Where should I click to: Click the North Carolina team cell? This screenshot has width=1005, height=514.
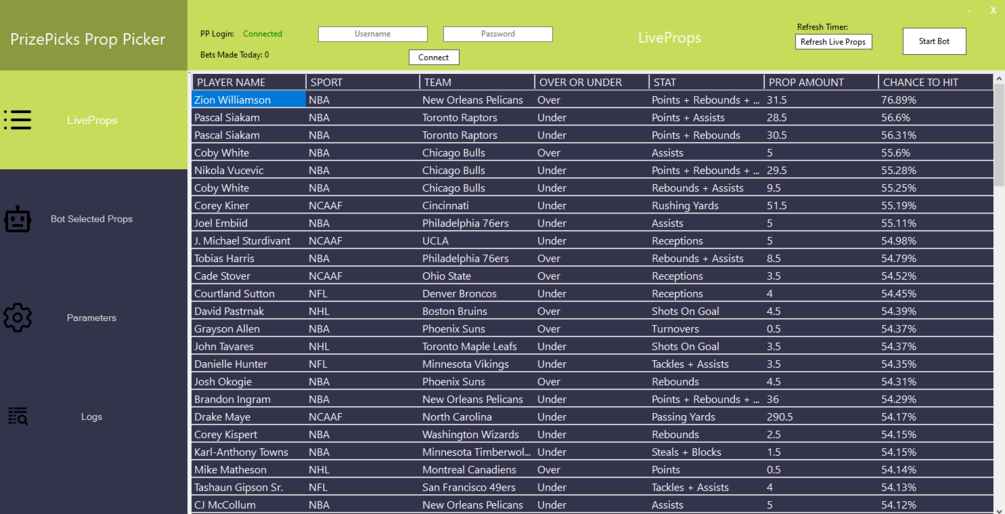(477, 417)
